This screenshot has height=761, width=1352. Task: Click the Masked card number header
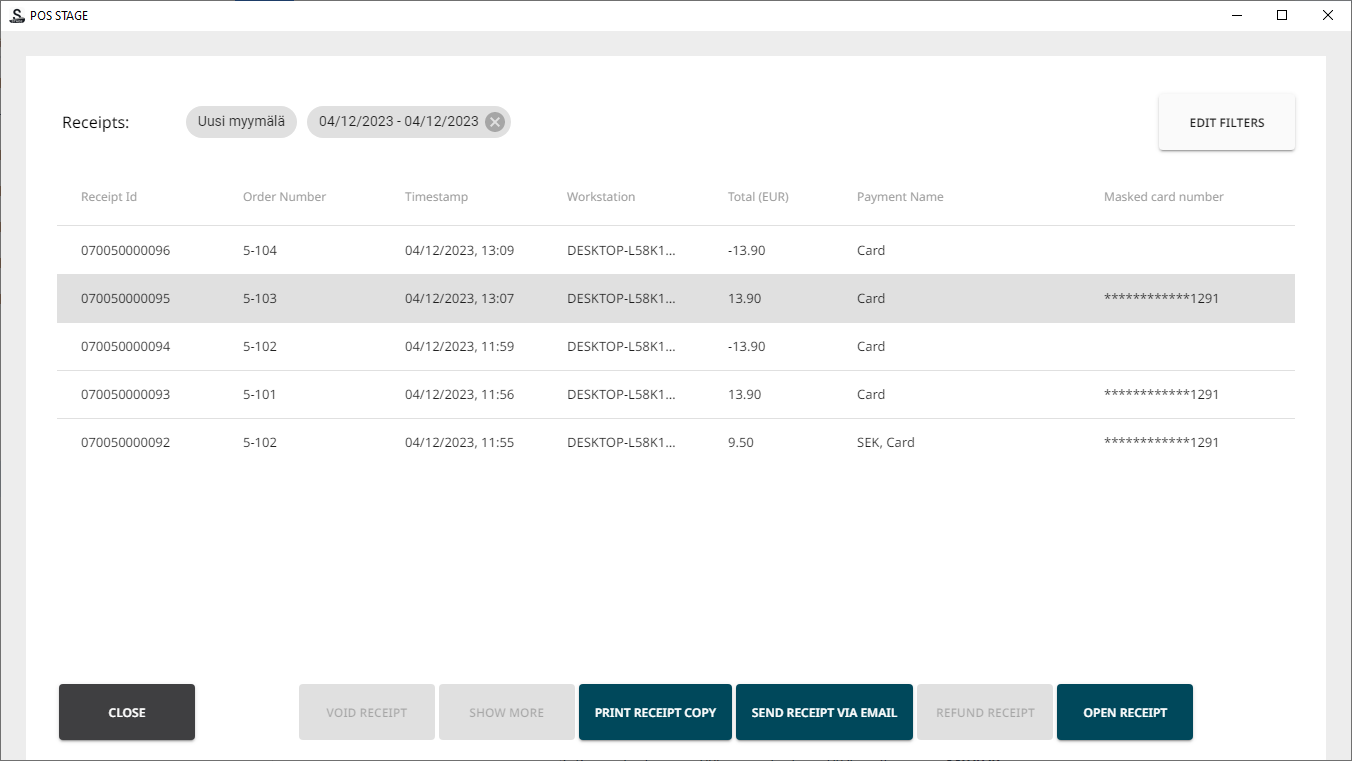click(x=1163, y=197)
